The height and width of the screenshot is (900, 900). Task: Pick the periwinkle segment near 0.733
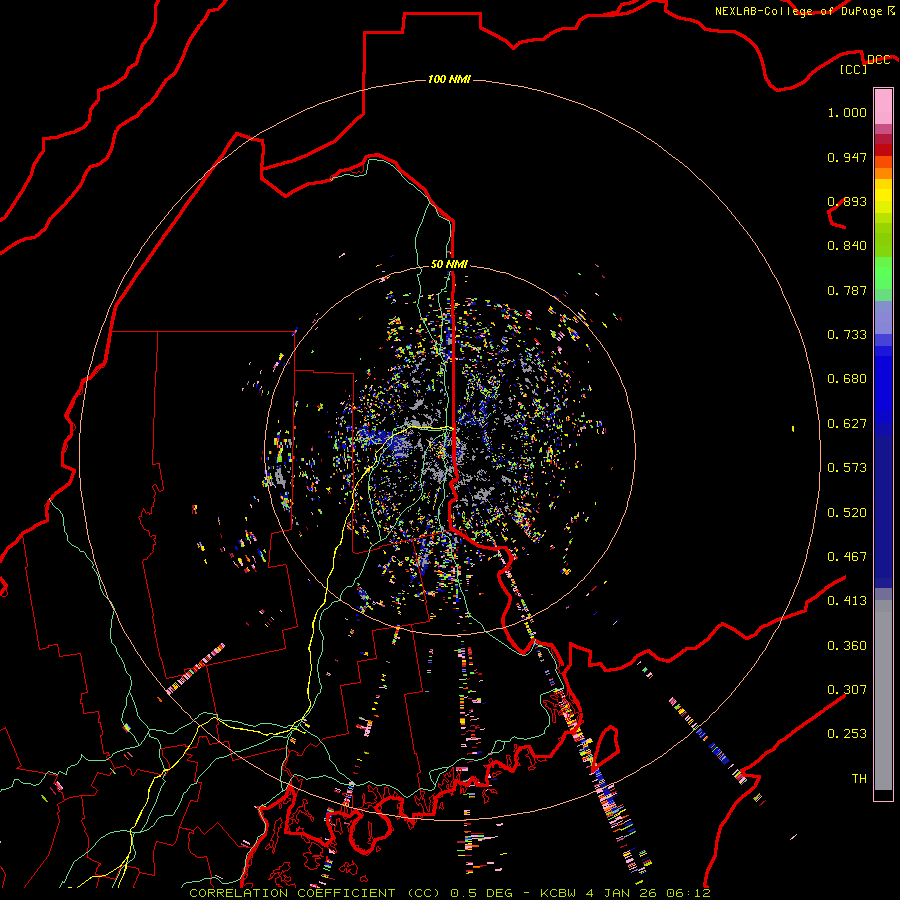(x=883, y=317)
